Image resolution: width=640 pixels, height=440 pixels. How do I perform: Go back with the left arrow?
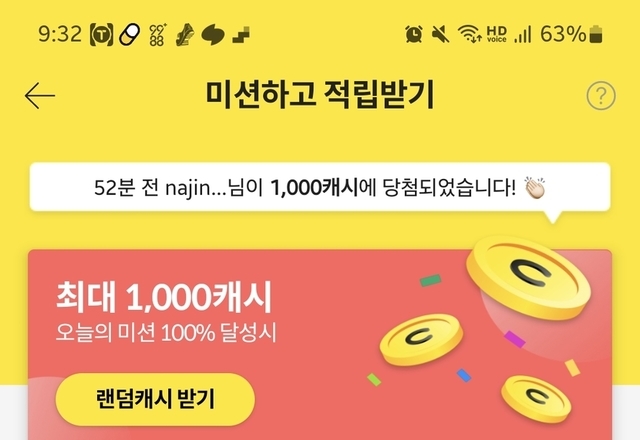click(40, 96)
